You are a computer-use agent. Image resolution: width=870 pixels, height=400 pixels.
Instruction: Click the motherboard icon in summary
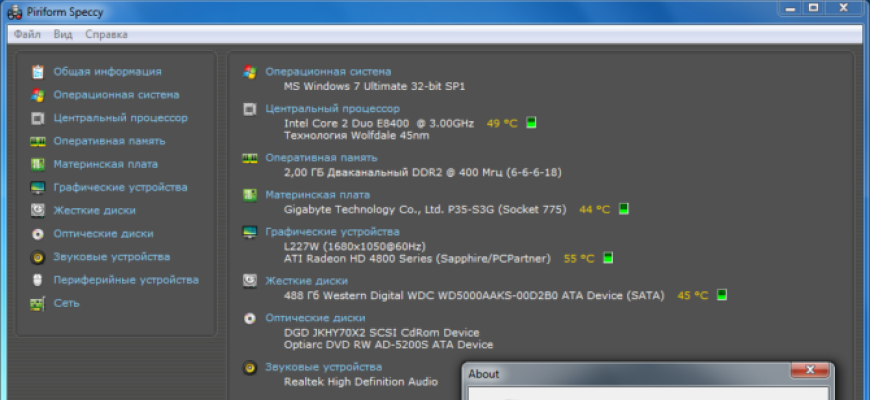pyautogui.click(x=250, y=195)
